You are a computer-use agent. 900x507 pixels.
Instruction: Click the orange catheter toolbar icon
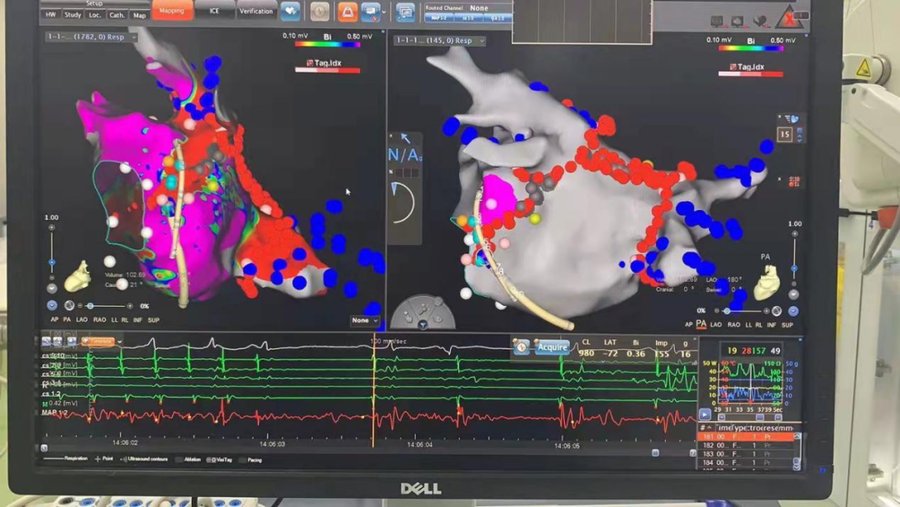click(346, 12)
